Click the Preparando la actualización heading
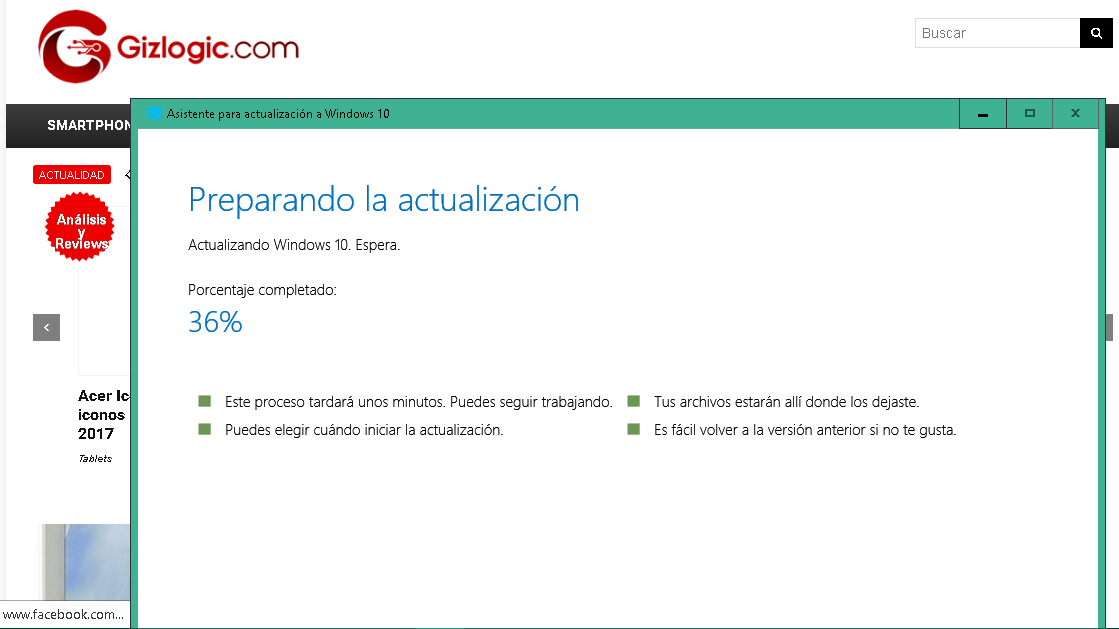Screen dimensions: 1119x629 (x=383, y=200)
